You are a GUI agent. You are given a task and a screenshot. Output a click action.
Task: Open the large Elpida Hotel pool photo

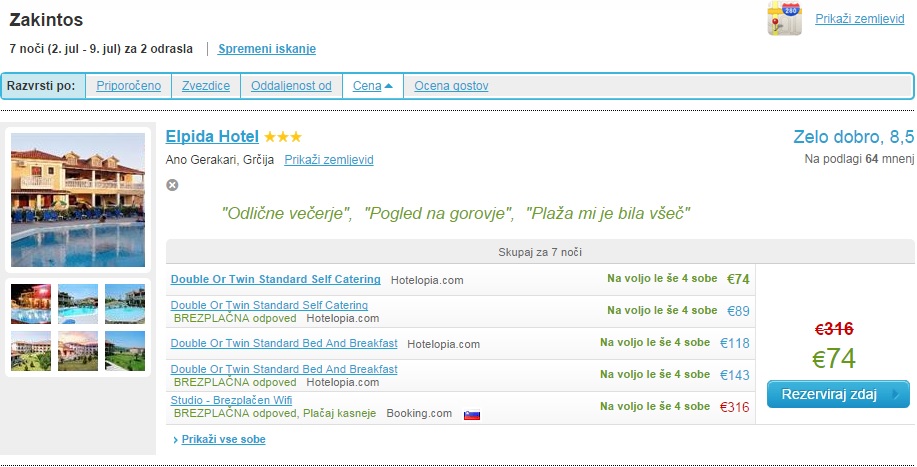pos(78,200)
